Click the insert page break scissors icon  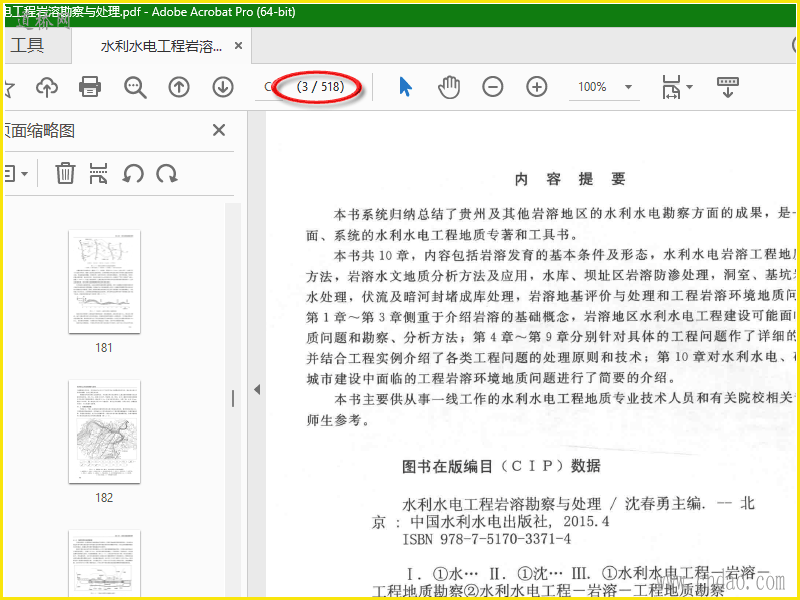point(98,173)
